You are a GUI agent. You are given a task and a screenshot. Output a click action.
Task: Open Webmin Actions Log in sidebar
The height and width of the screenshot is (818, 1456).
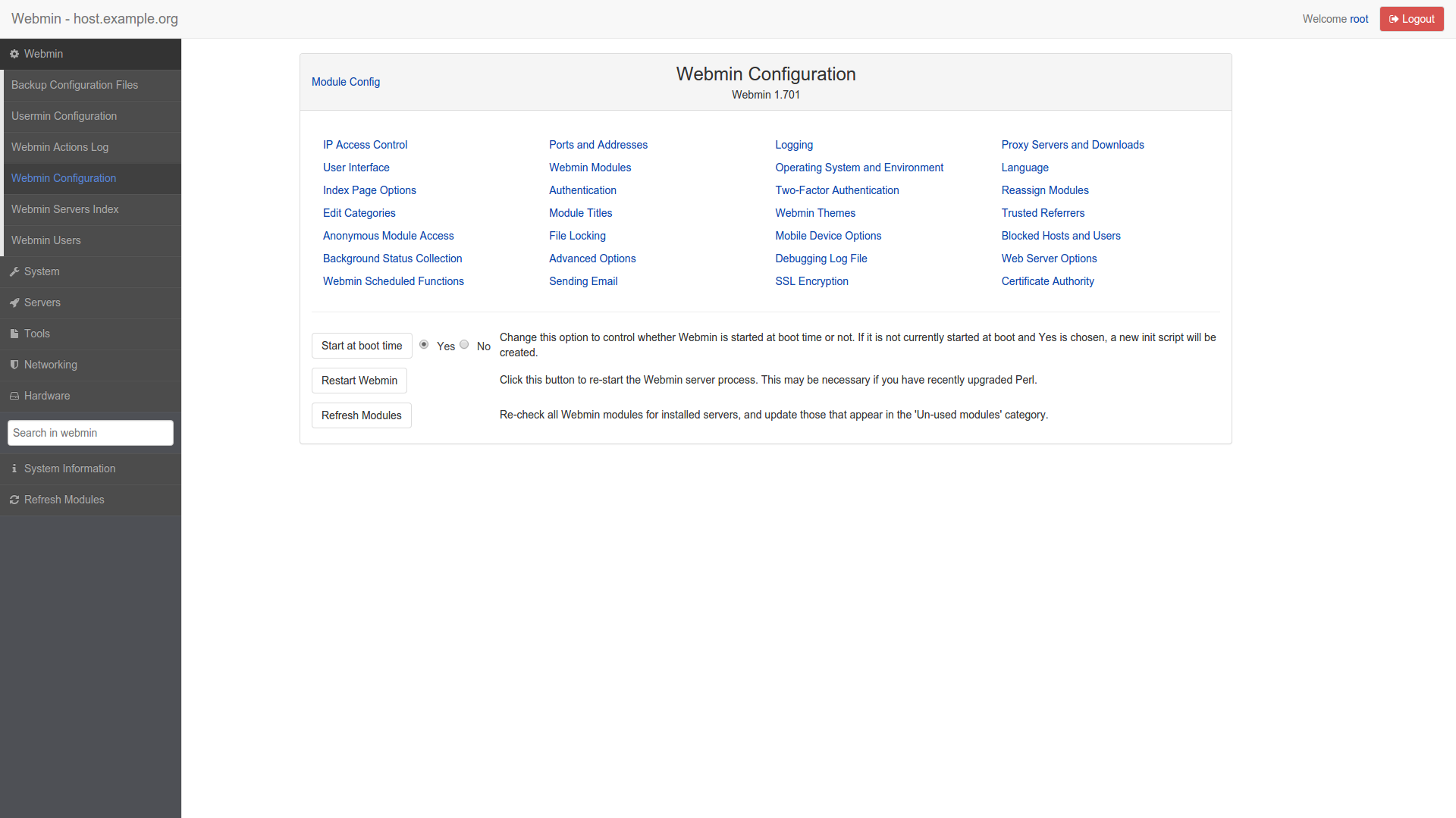pos(92,147)
